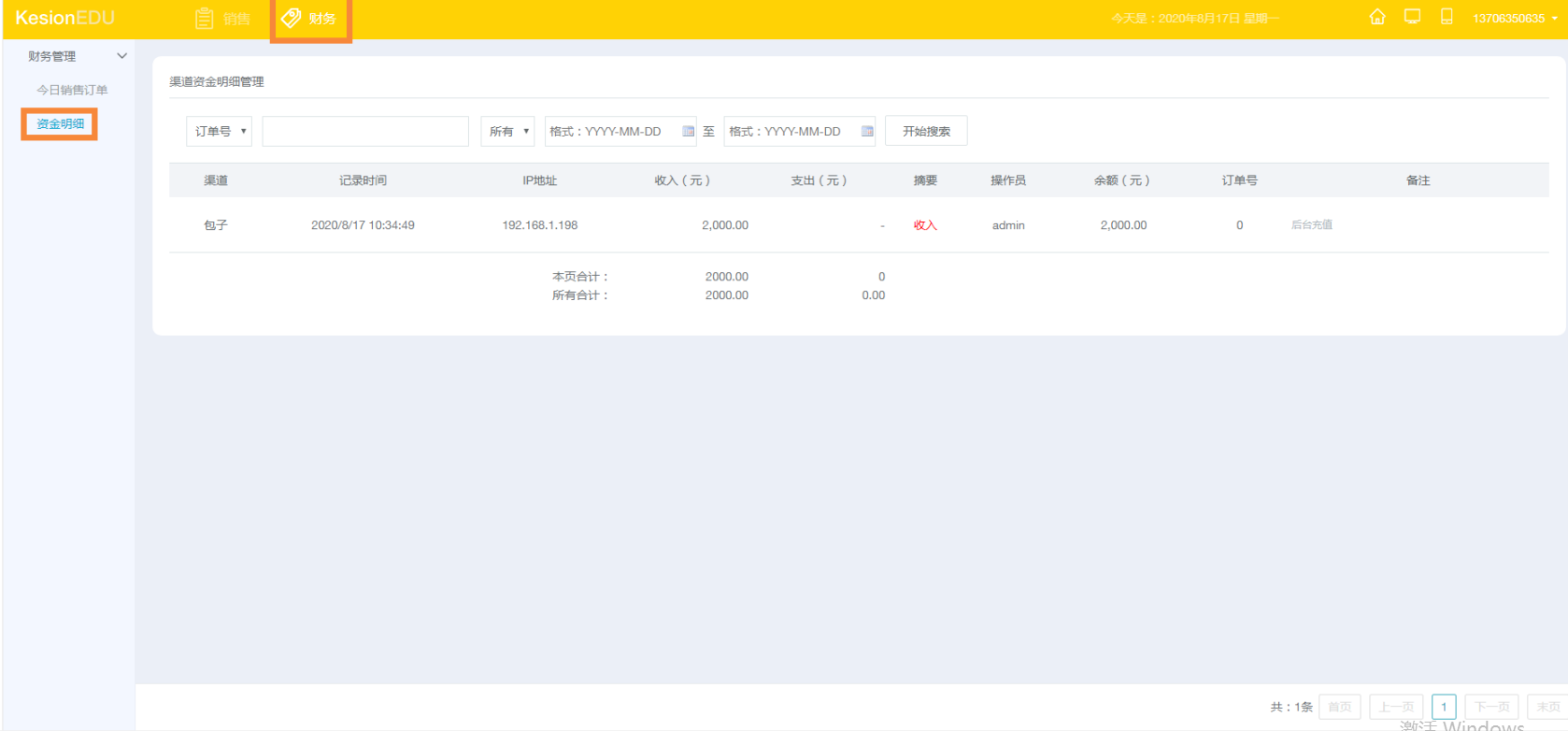Go to page 1 in the pagination

point(1444,707)
